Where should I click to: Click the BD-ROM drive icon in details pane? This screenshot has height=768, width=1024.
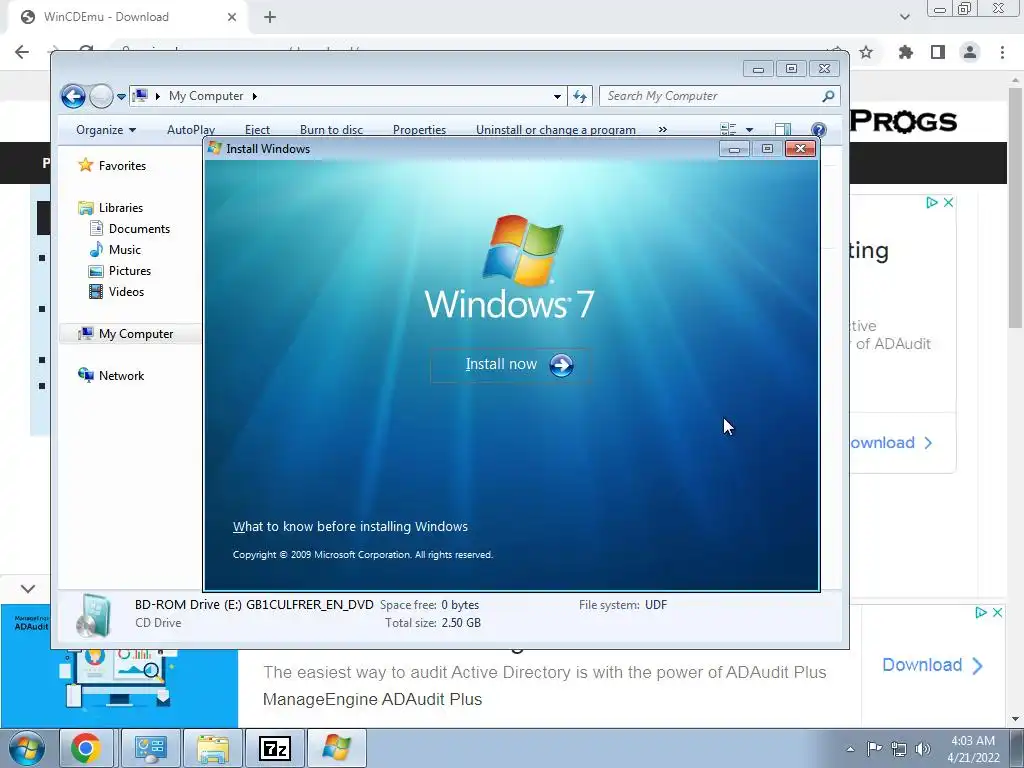[x=93, y=615]
